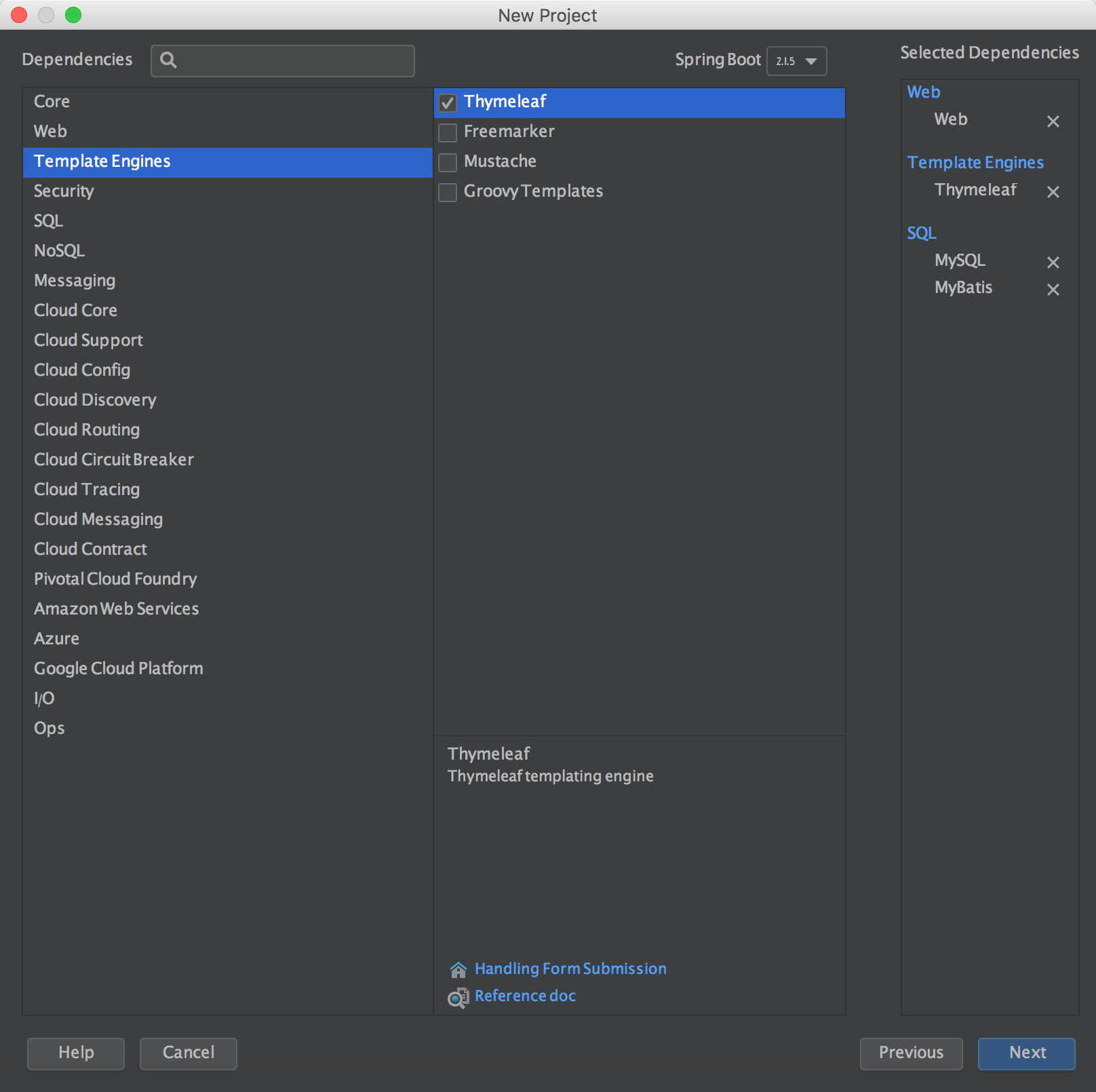Open the Handling Form Submission guide link
The width and height of the screenshot is (1096, 1092).
570,969
